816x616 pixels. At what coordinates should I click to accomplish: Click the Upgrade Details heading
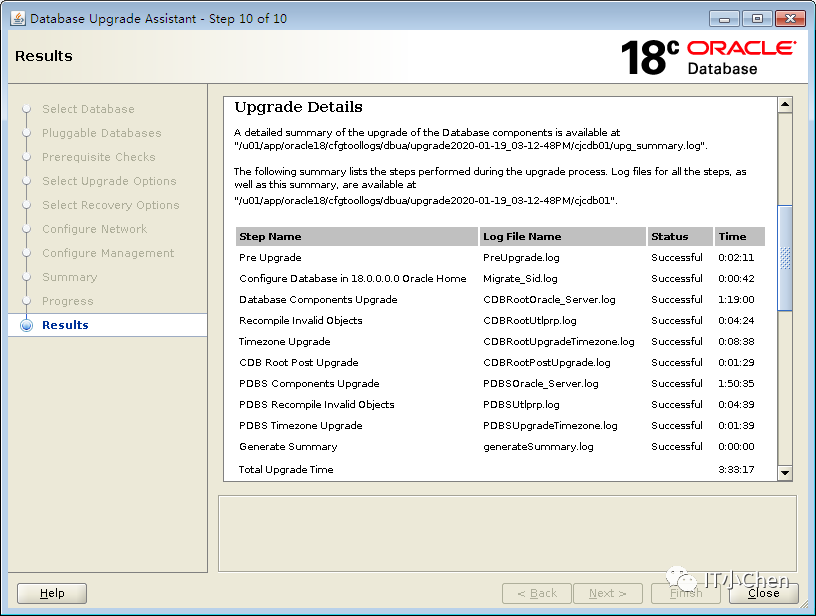[299, 107]
